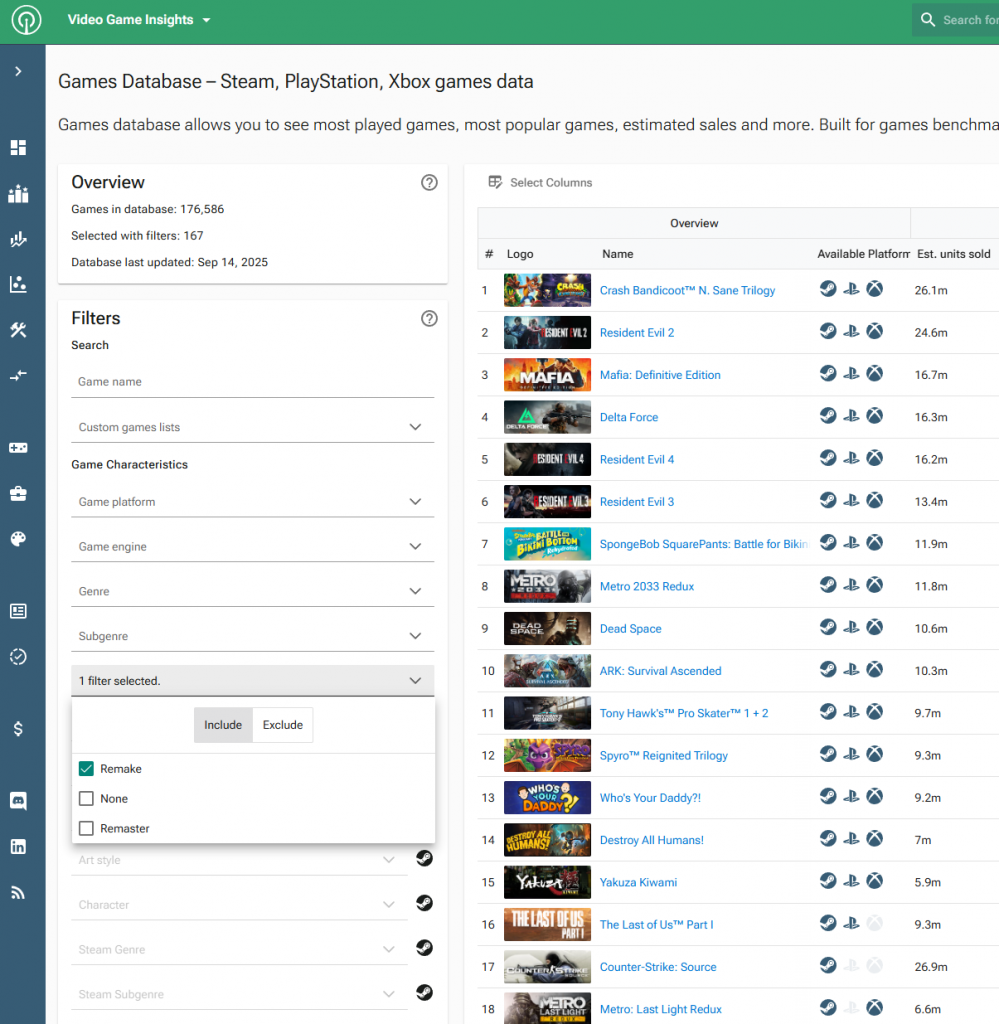Open the Tony Hawk's Pro Skater 1 + 2 link
This screenshot has height=1024, width=999.
[684, 713]
